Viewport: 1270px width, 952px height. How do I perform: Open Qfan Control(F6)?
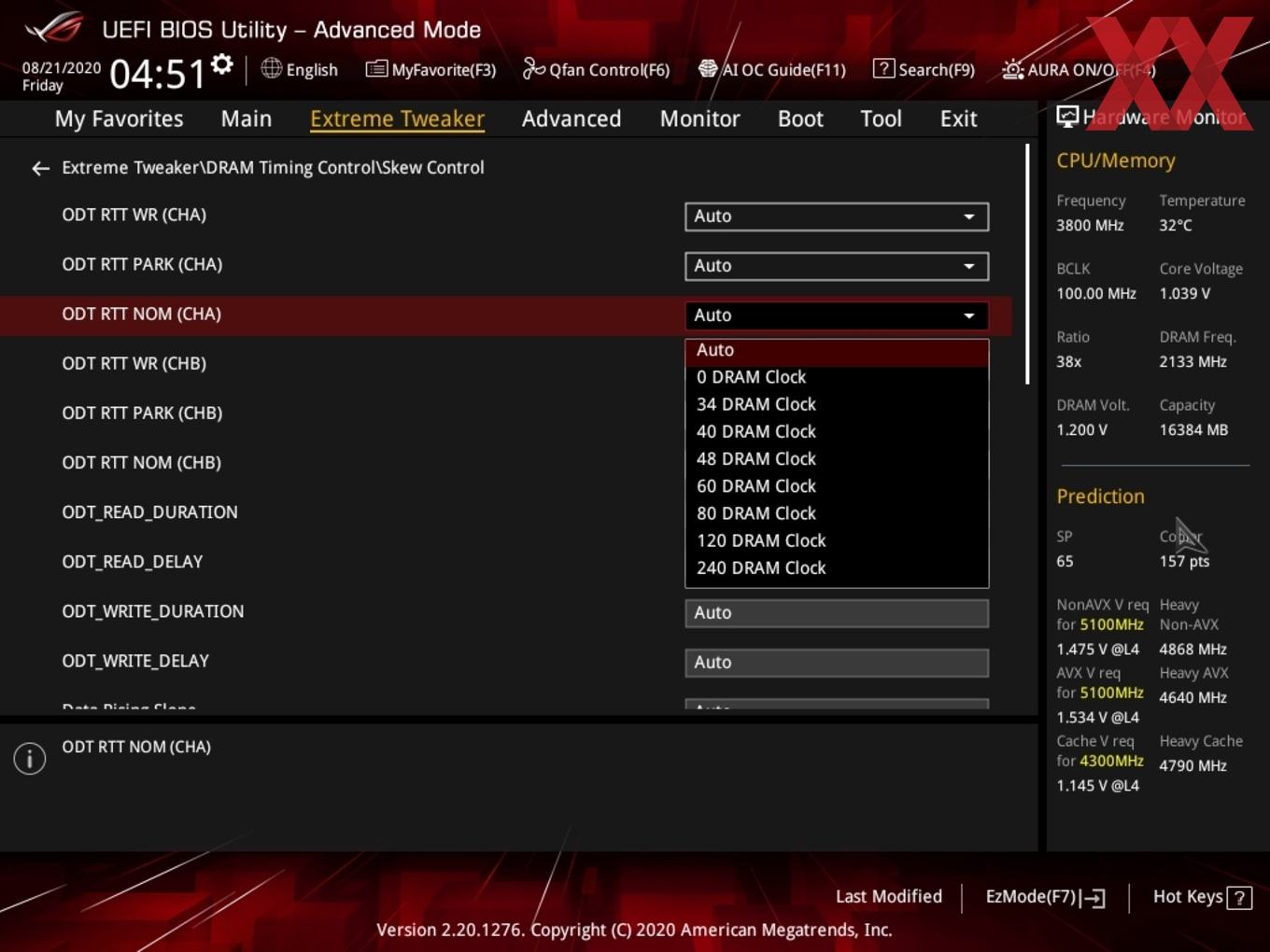[596, 69]
